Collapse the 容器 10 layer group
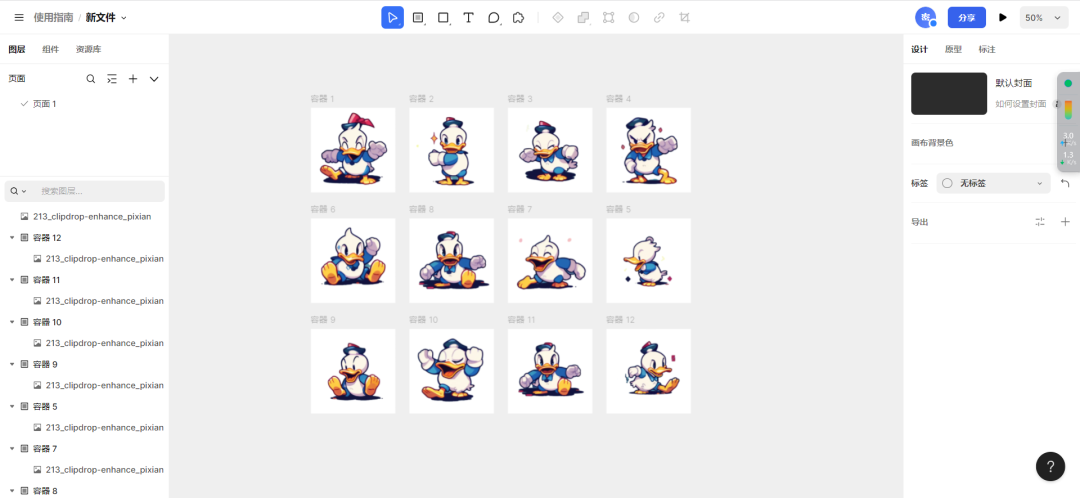This screenshot has height=498, width=1080. click(12, 322)
